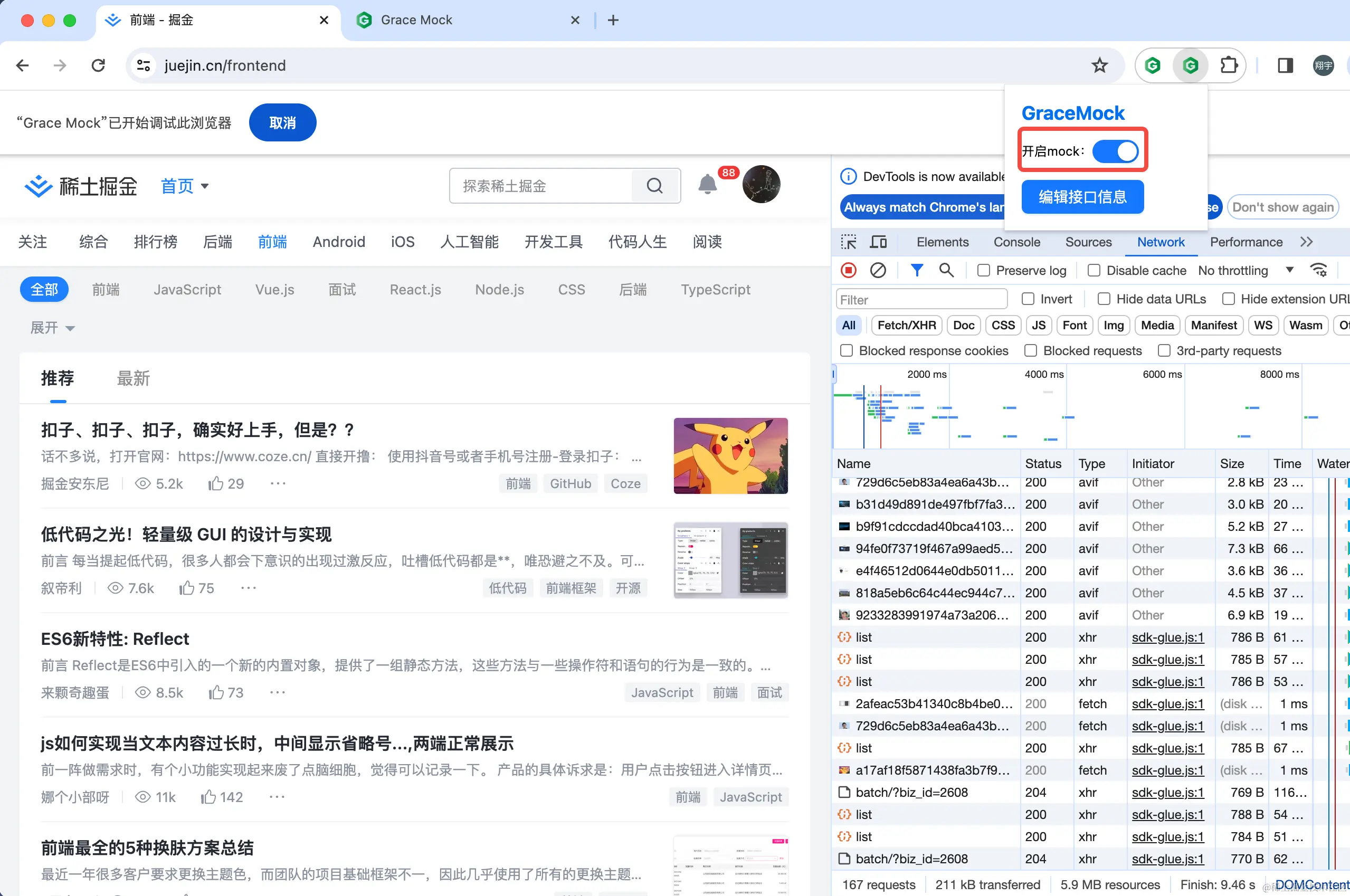The height and width of the screenshot is (896, 1350).
Task: Click the 编辑接口信息 button
Action: point(1082,197)
